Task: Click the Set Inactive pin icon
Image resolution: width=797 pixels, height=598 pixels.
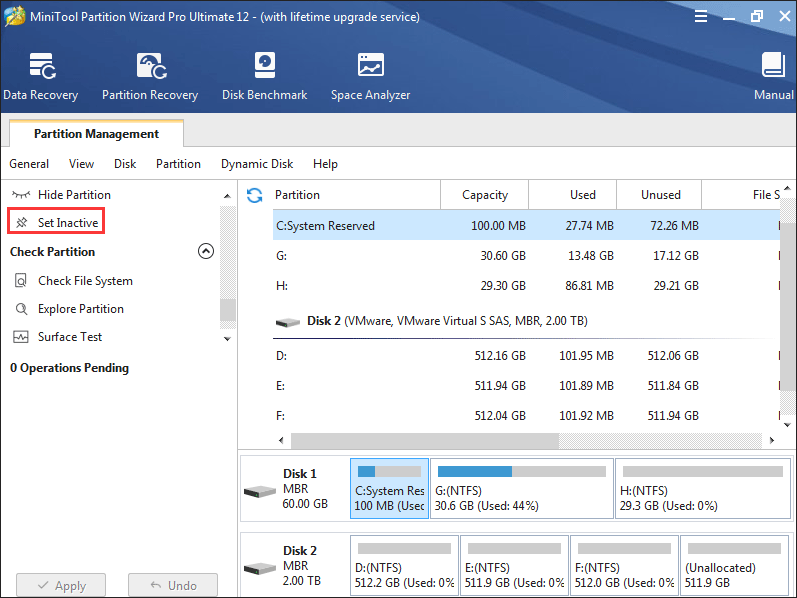Action: coord(21,223)
